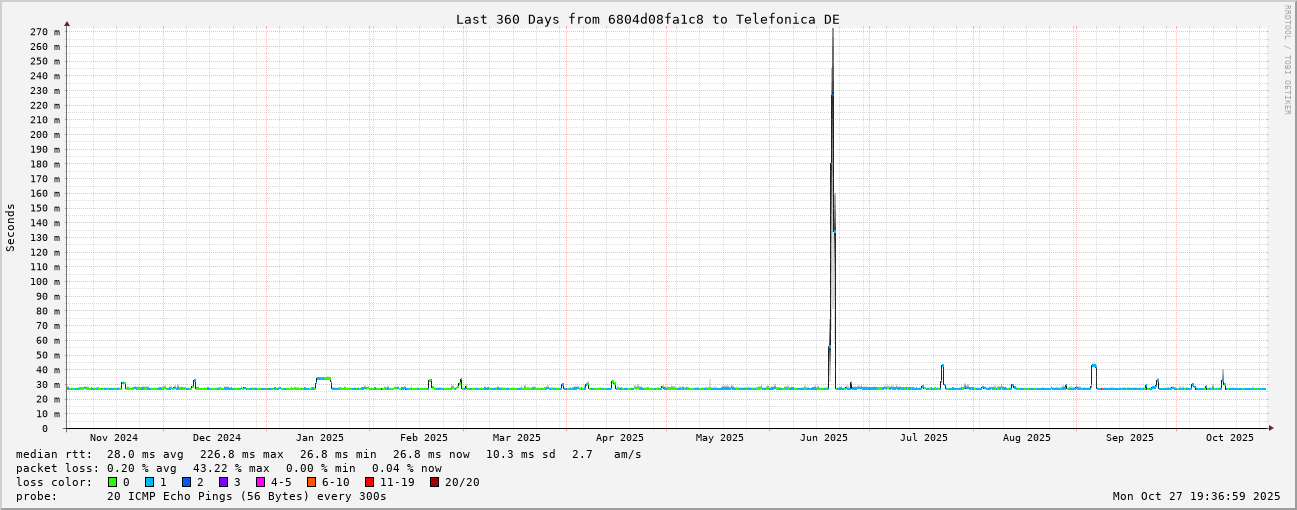The image size is (1297, 510).
Task: Select the red 11-19 loss swatch
Action: click(x=369, y=482)
